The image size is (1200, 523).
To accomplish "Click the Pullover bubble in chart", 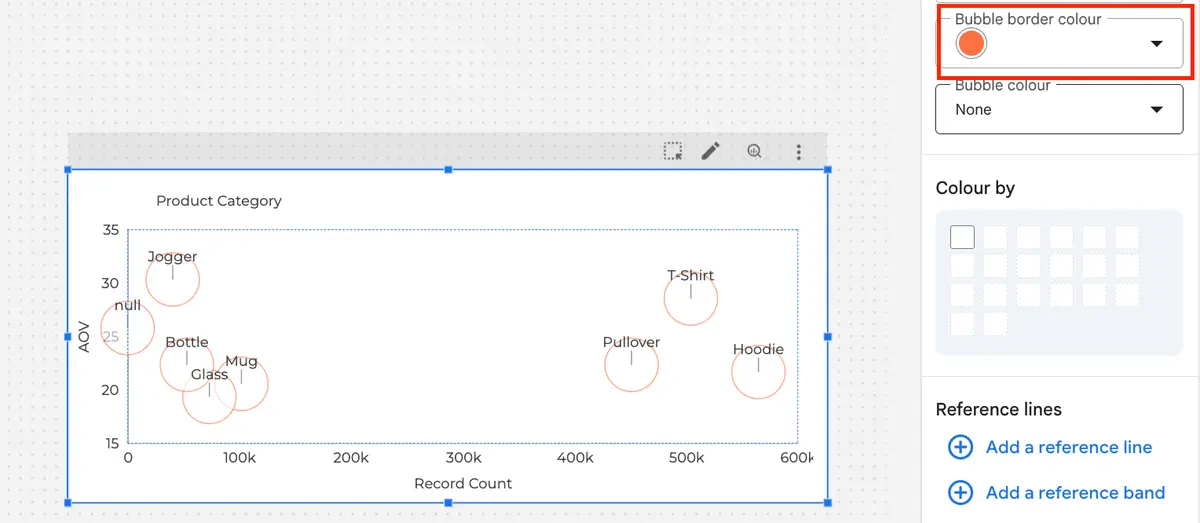I will 632,364.
